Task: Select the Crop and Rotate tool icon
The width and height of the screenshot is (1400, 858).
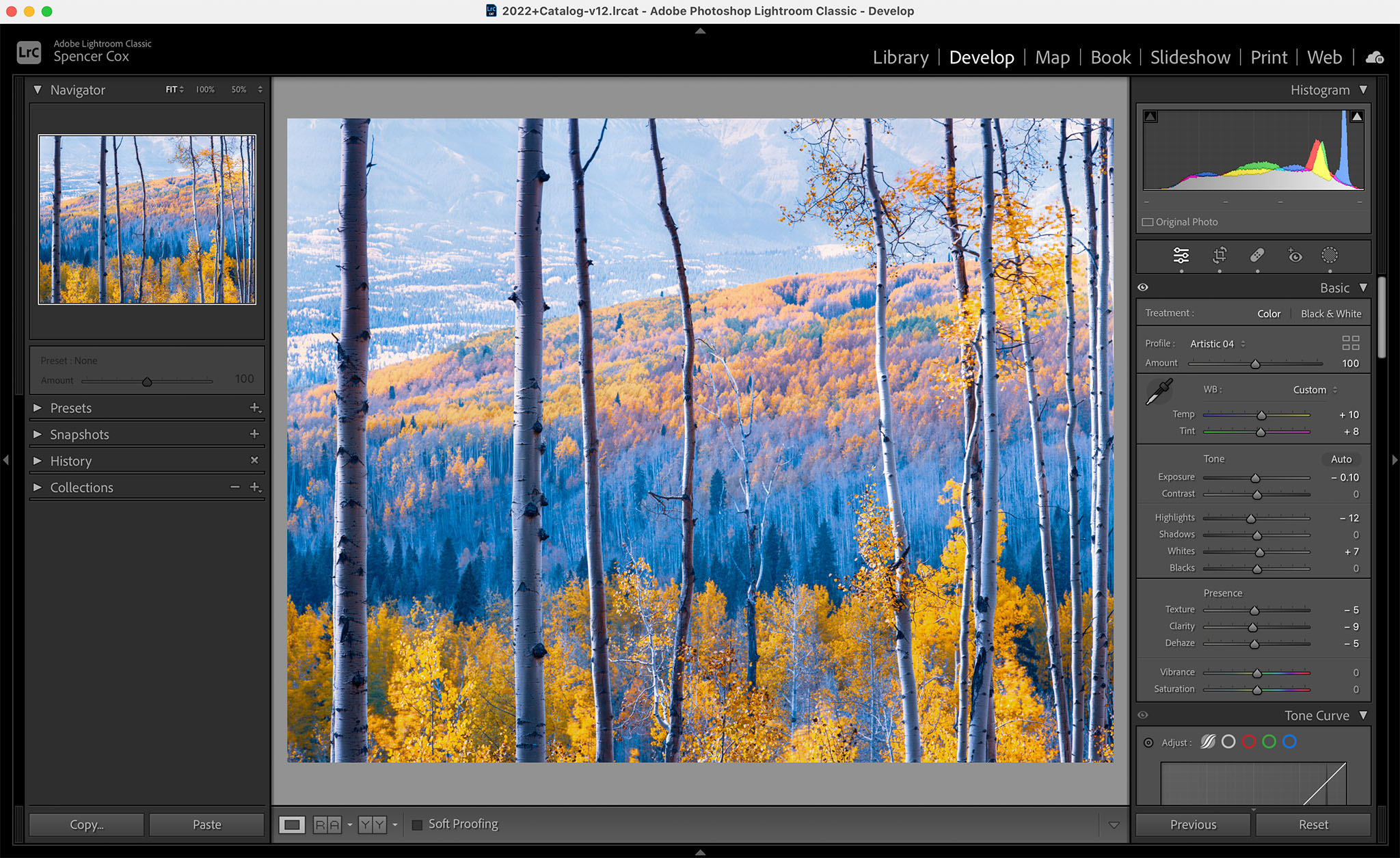Action: click(1219, 255)
